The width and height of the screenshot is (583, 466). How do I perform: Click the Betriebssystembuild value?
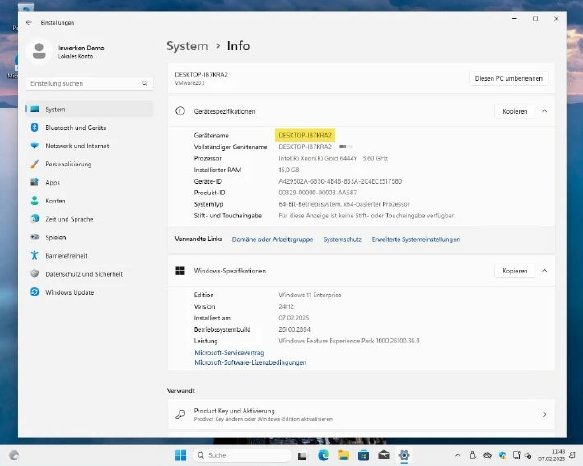294,330
